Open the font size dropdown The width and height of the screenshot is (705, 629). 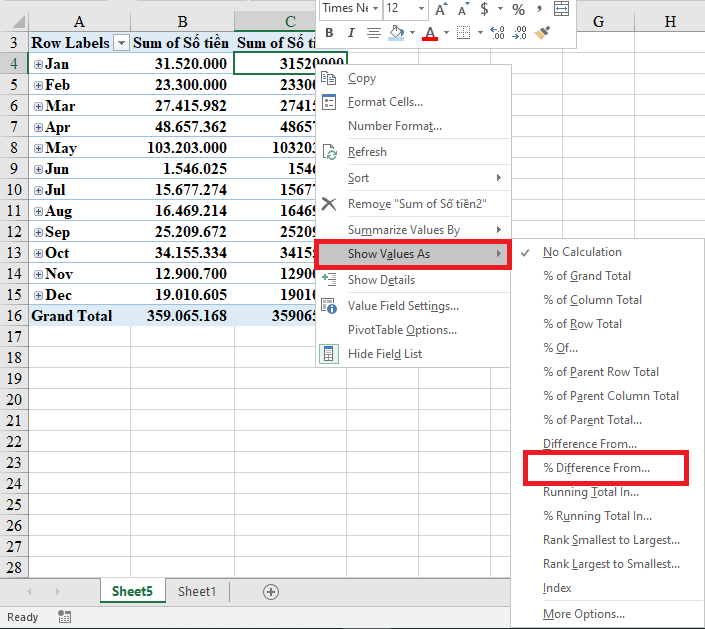[x=420, y=9]
